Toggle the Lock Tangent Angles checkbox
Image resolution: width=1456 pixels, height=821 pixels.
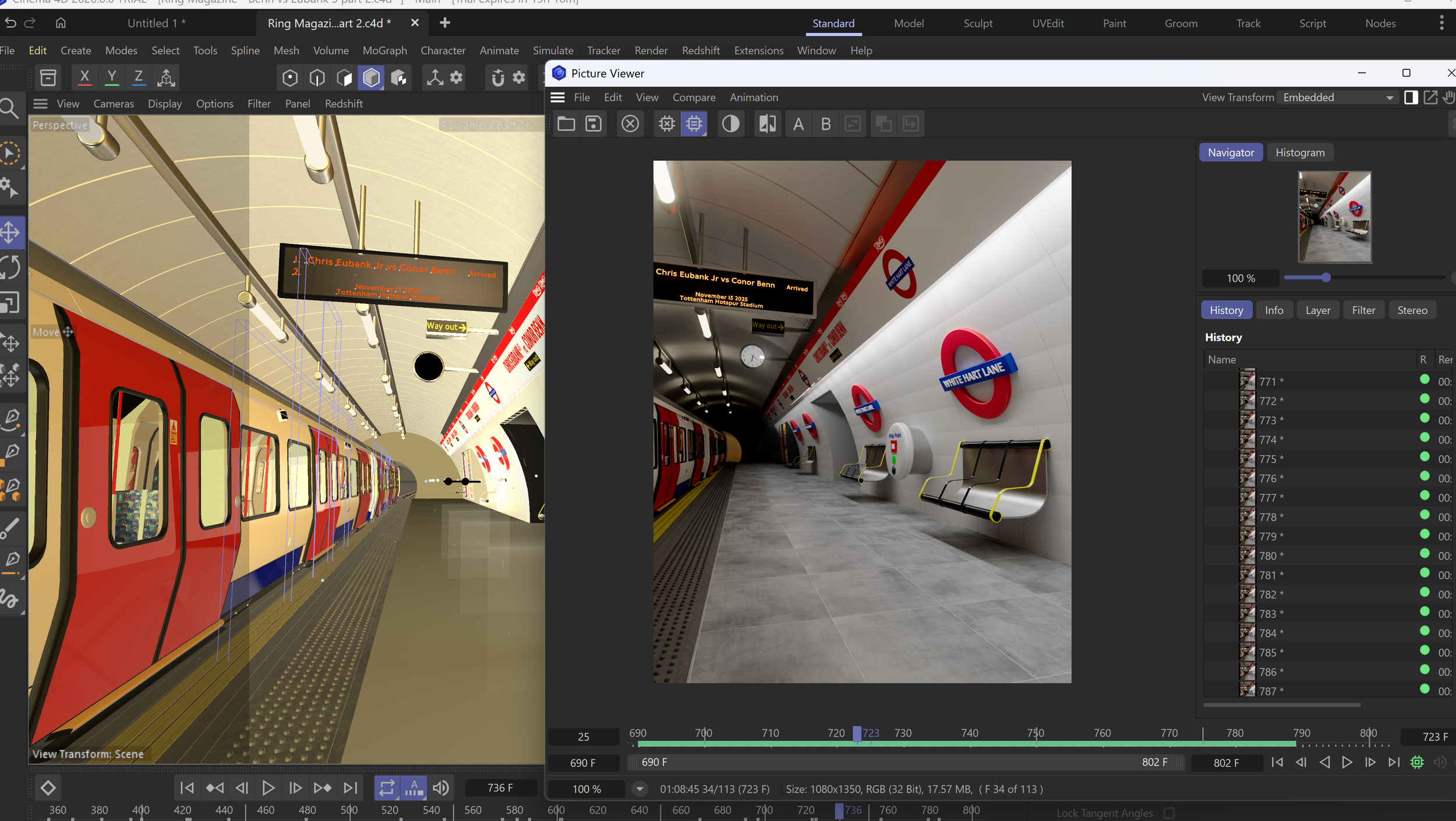[x=1168, y=813]
